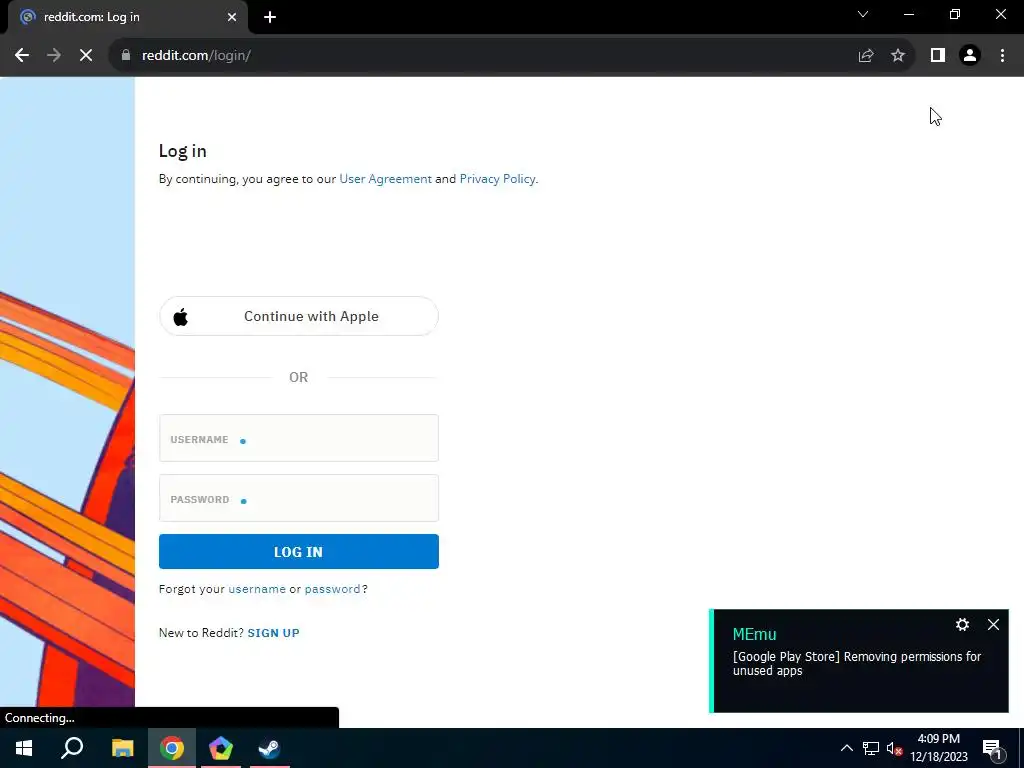This screenshot has width=1024, height=768.
Task: Open network status tray icon
Action: (871, 748)
